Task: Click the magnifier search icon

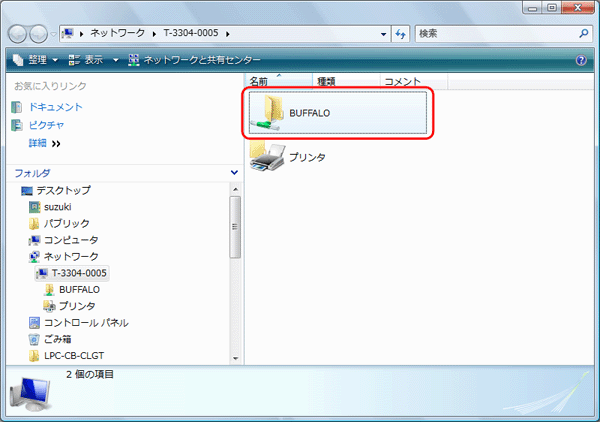Action: click(584, 34)
